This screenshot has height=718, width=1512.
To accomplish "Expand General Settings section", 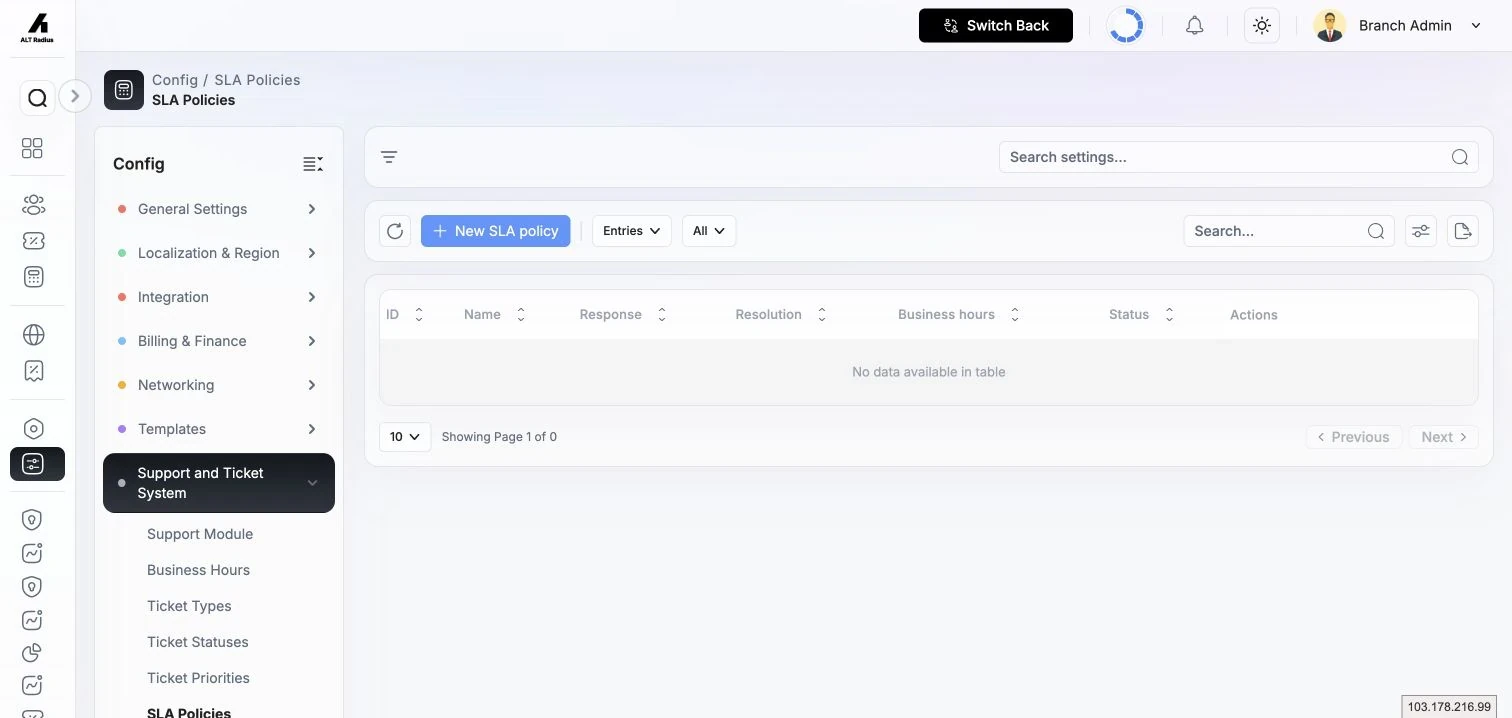I will pos(218,209).
